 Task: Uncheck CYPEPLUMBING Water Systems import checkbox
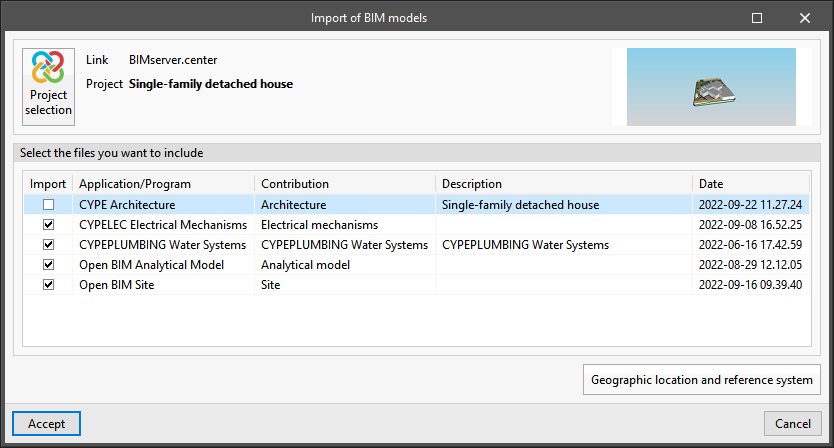[48, 245]
